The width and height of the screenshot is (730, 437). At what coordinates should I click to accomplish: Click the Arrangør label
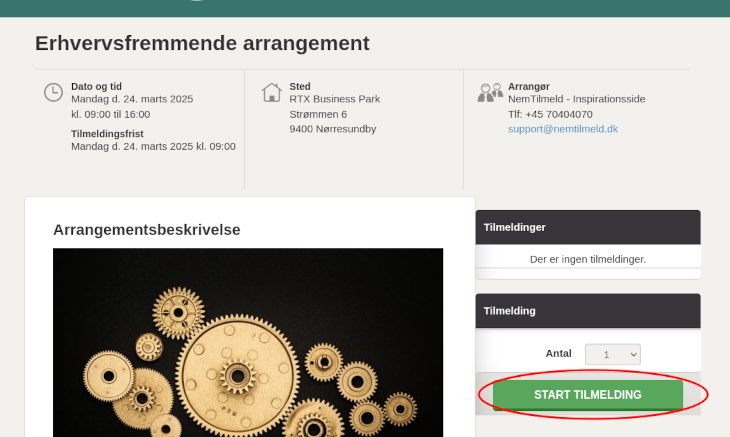[x=528, y=87]
